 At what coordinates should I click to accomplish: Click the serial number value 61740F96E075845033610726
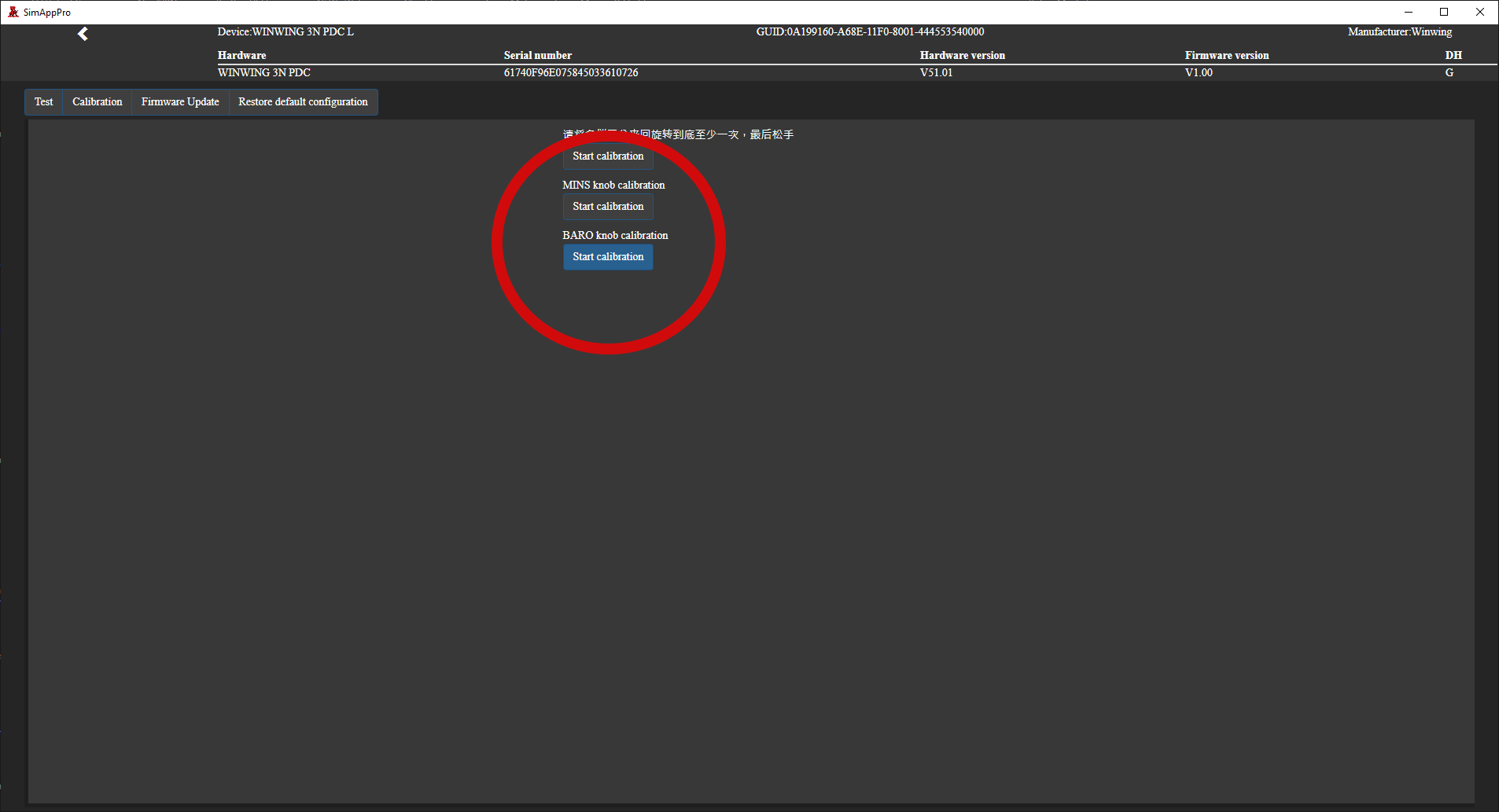coord(571,72)
